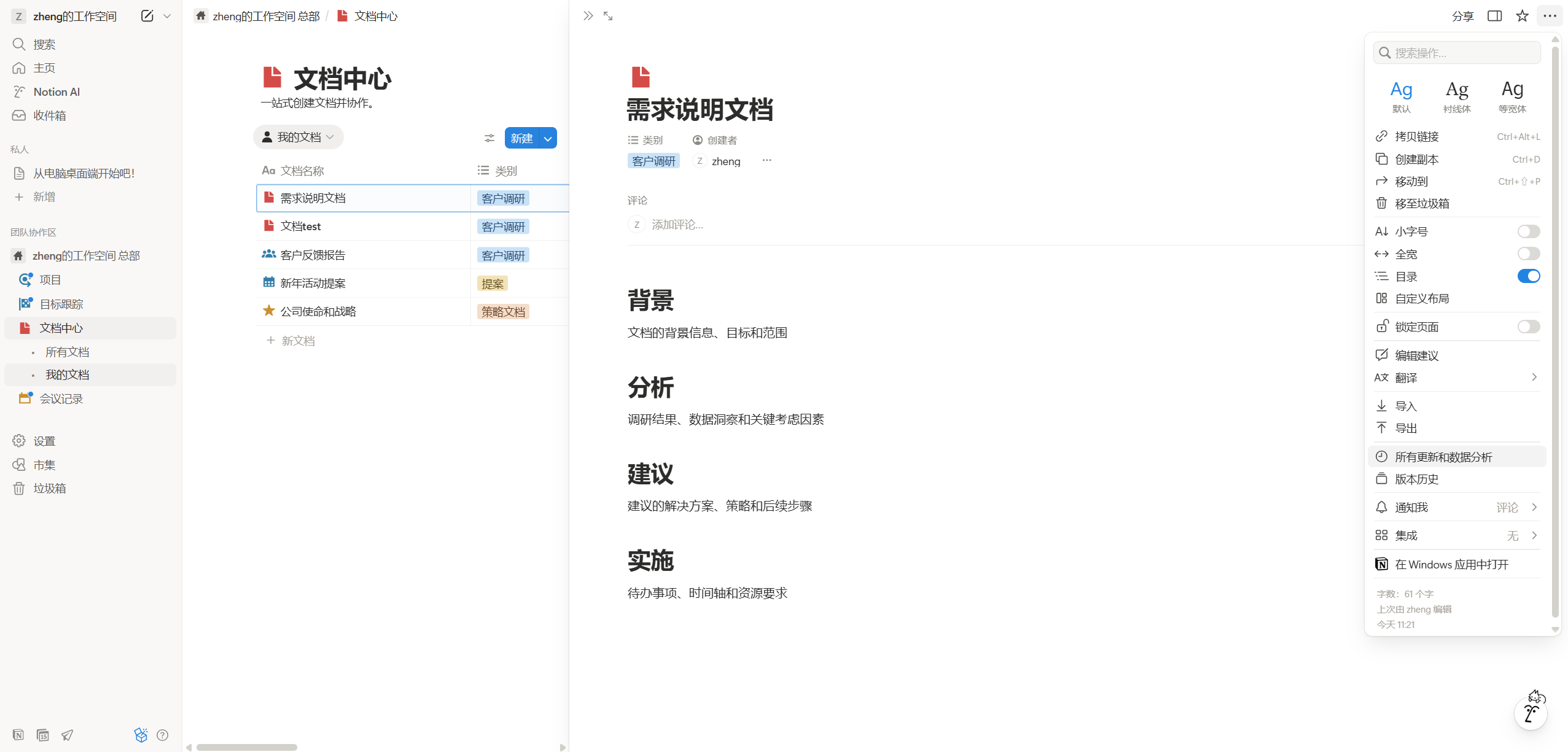Open page in full screen icon

608,16
